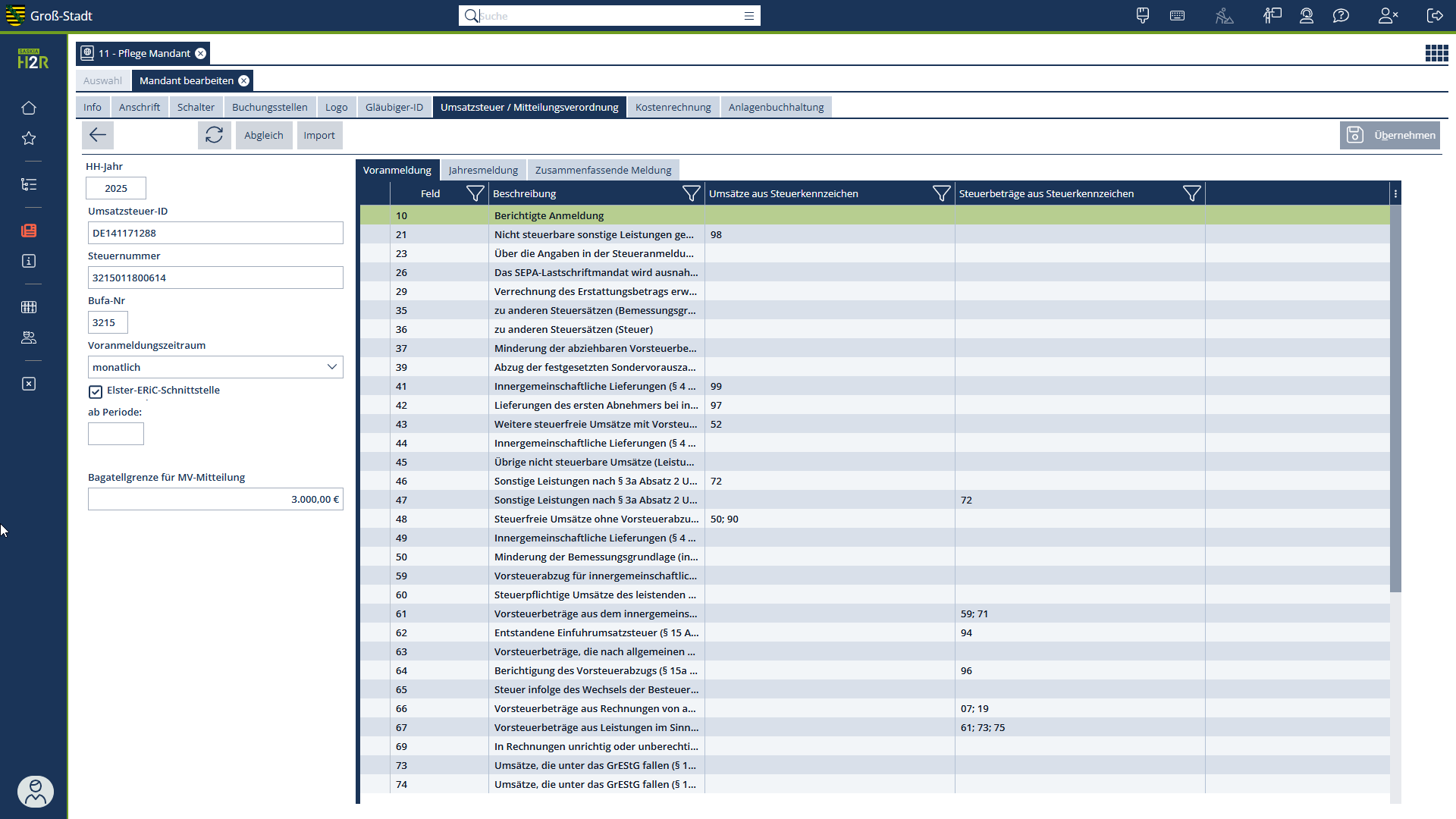Open the help chat bubble icon
Screen dimensions: 1456x819
(x=1341, y=15)
